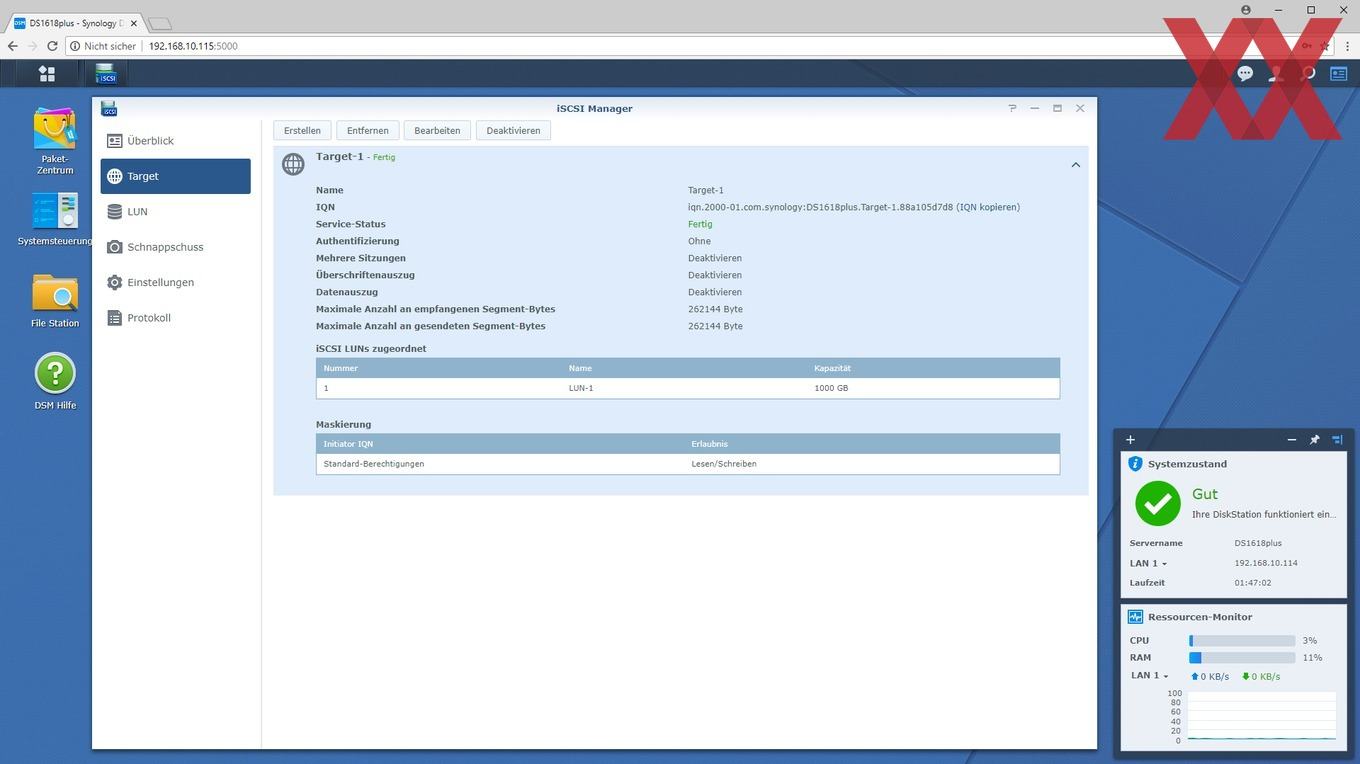Image resolution: width=1360 pixels, height=764 pixels.
Task: Open a new browser tab
Action: pos(160,22)
